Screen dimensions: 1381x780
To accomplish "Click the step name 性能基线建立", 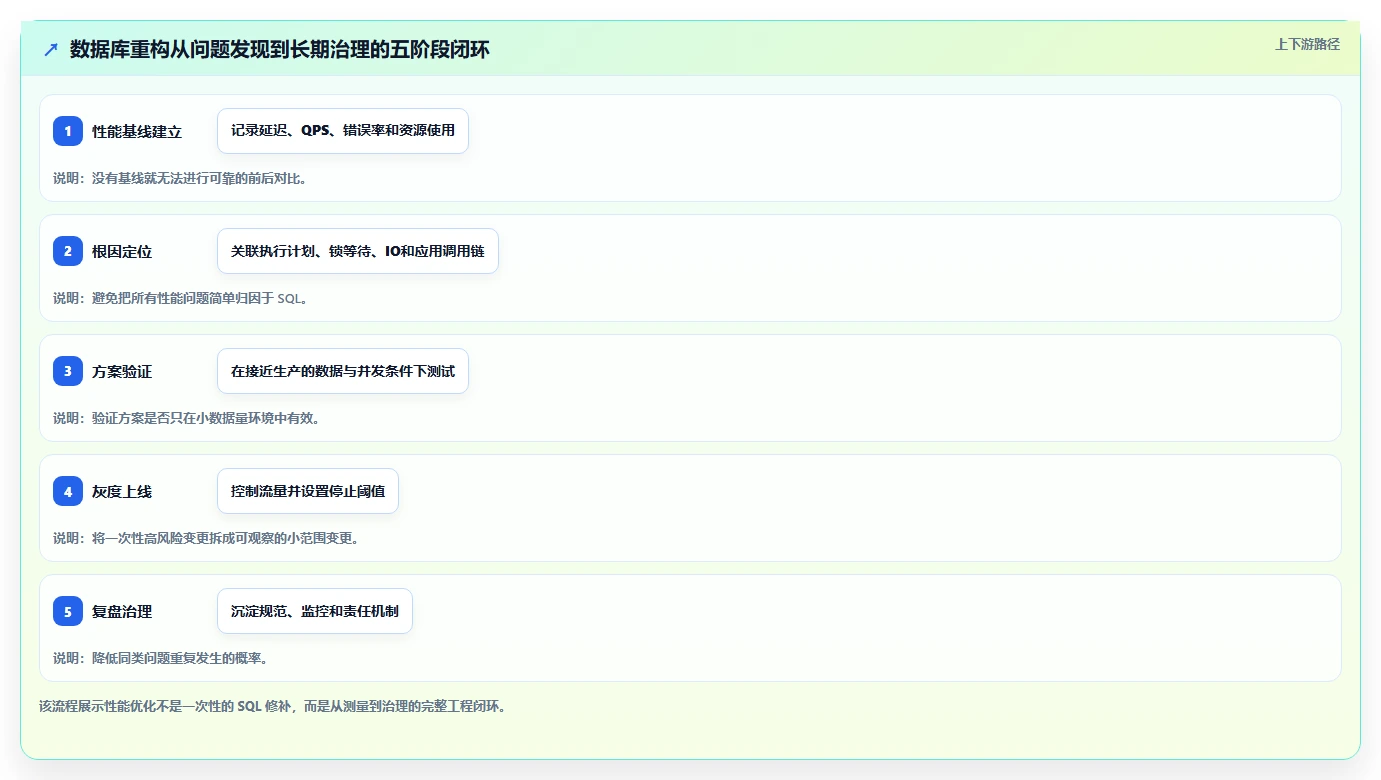I will click(x=137, y=132).
